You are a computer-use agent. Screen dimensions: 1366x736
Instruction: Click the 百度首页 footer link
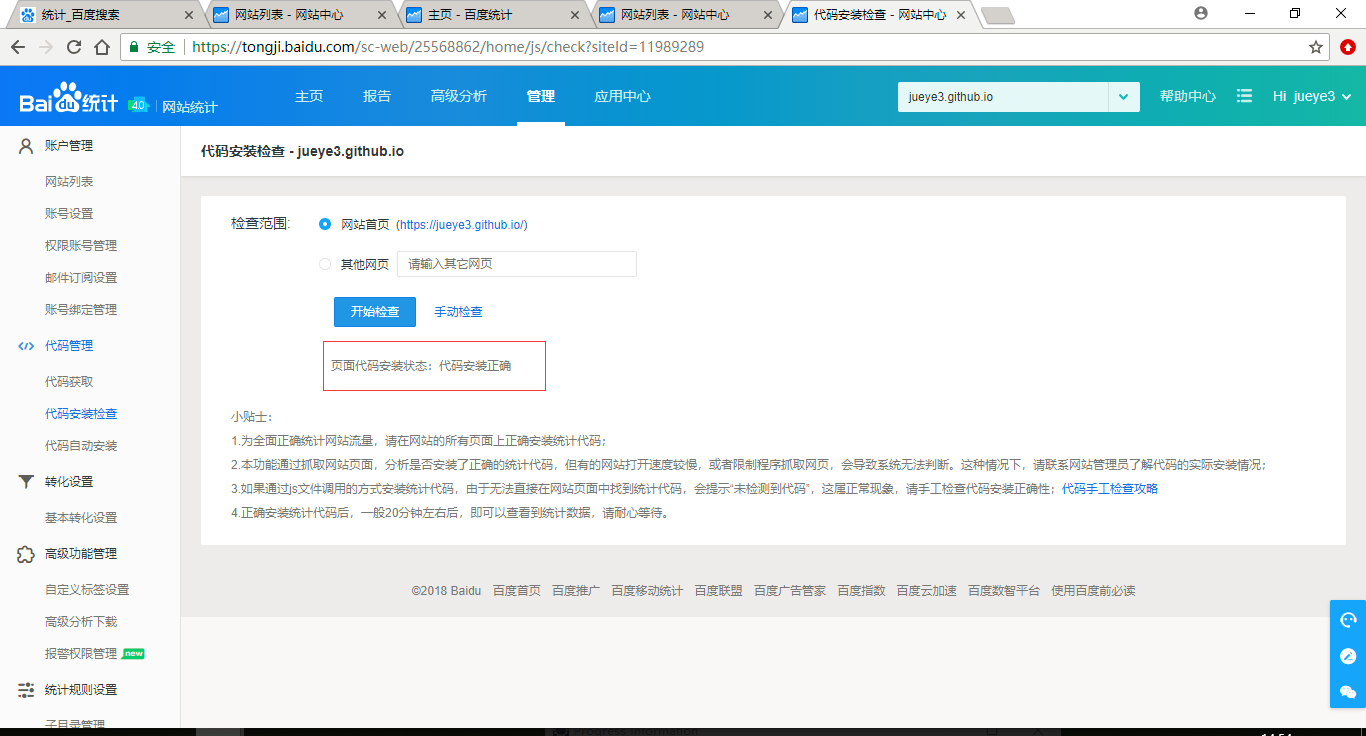tap(516, 591)
